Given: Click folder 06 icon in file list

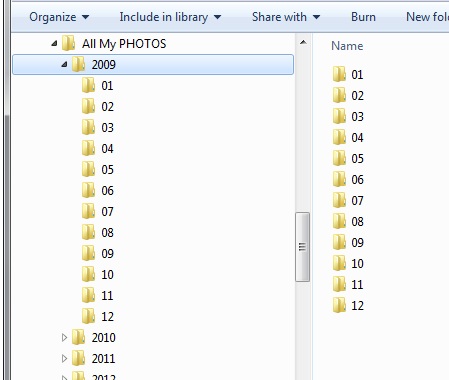Looking at the screenshot, I should [x=339, y=179].
